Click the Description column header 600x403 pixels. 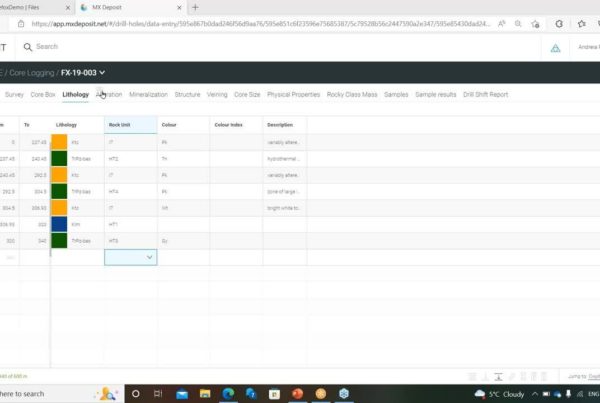click(x=280, y=125)
